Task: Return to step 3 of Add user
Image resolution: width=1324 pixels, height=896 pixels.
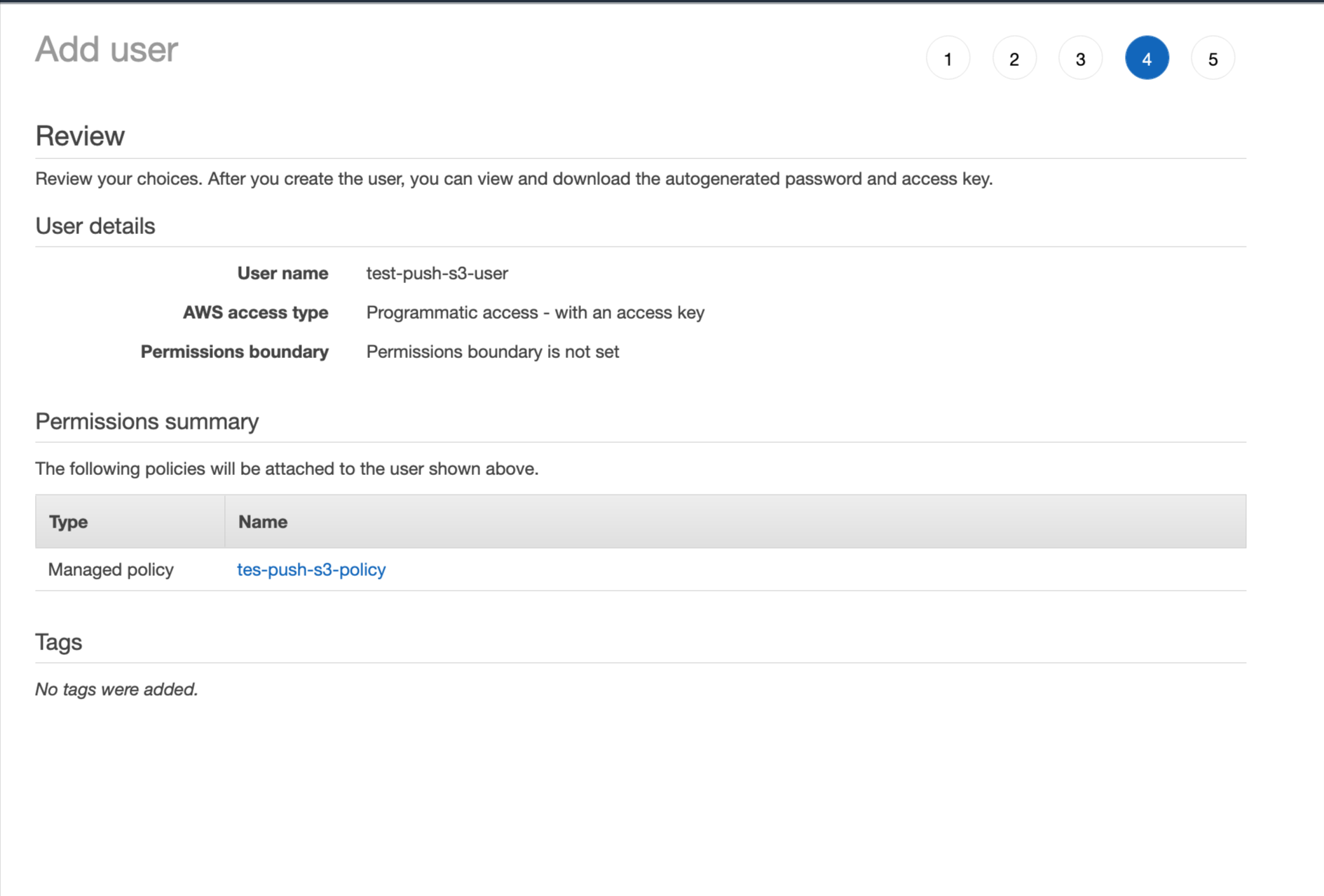Action: click(1080, 58)
